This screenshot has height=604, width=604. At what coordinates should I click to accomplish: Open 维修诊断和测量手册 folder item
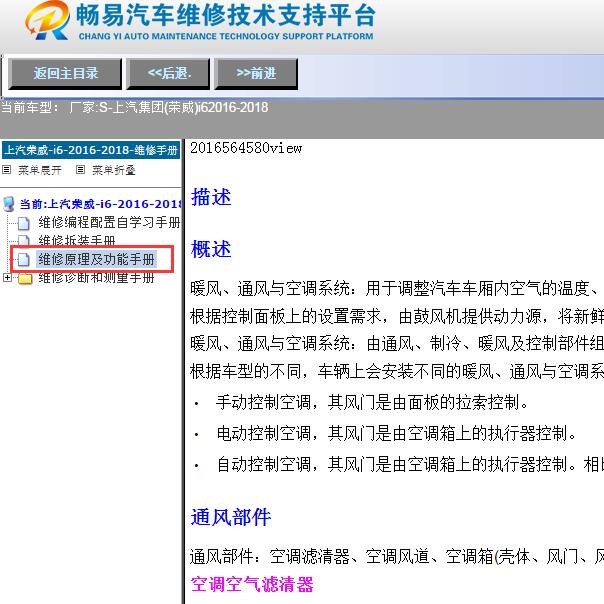[96, 278]
